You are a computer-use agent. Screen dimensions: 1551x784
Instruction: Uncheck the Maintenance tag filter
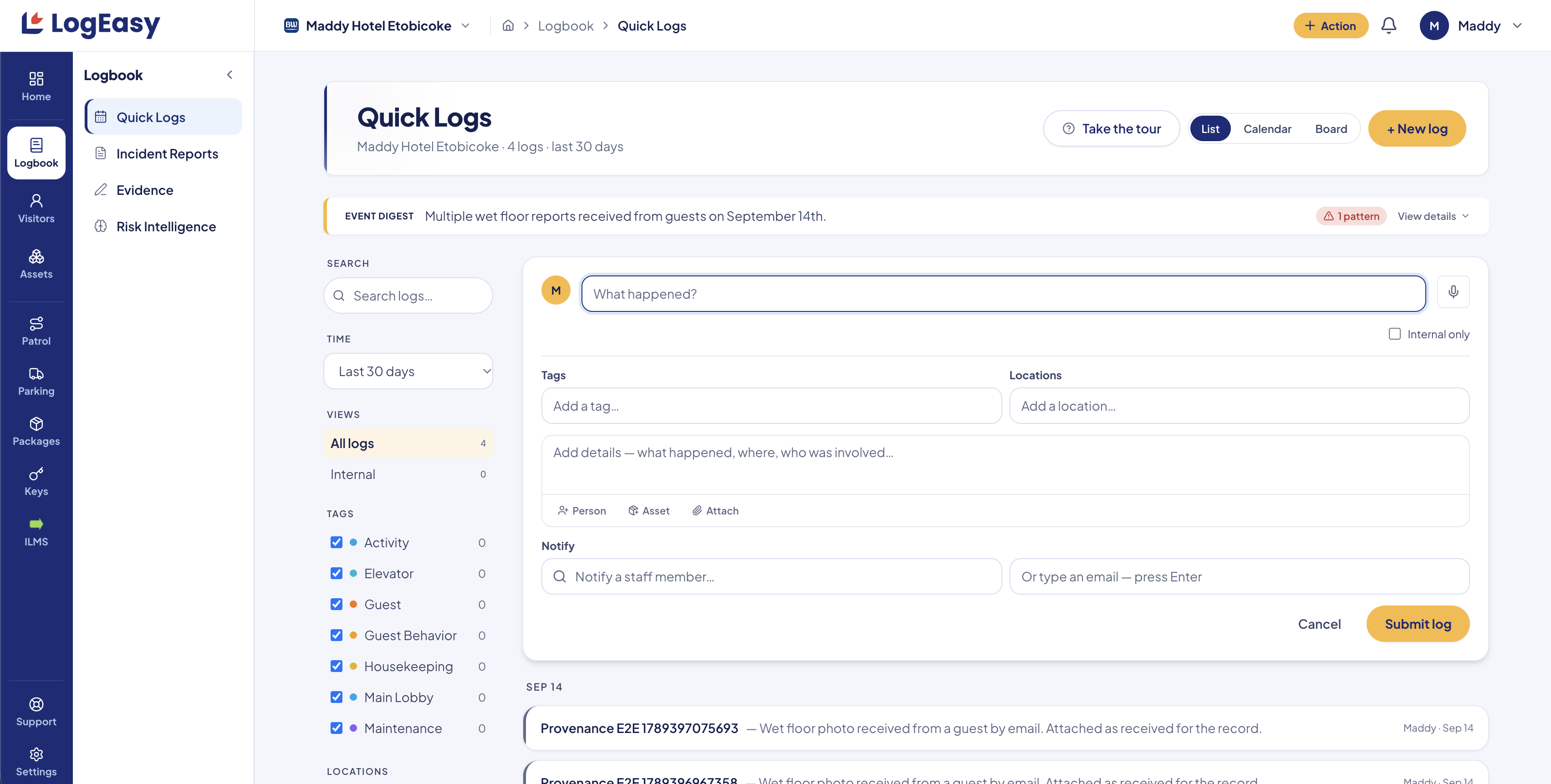(x=336, y=728)
